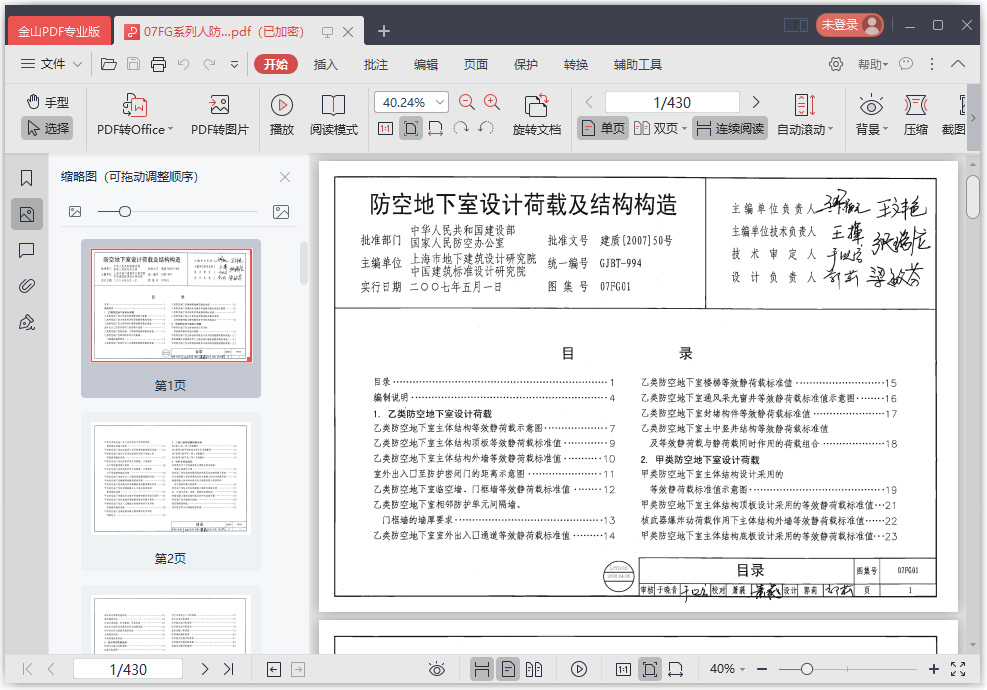This screenshot has height=690, width=987.
Task: Toggle 单页 single page view
Action: coord(603,128)
